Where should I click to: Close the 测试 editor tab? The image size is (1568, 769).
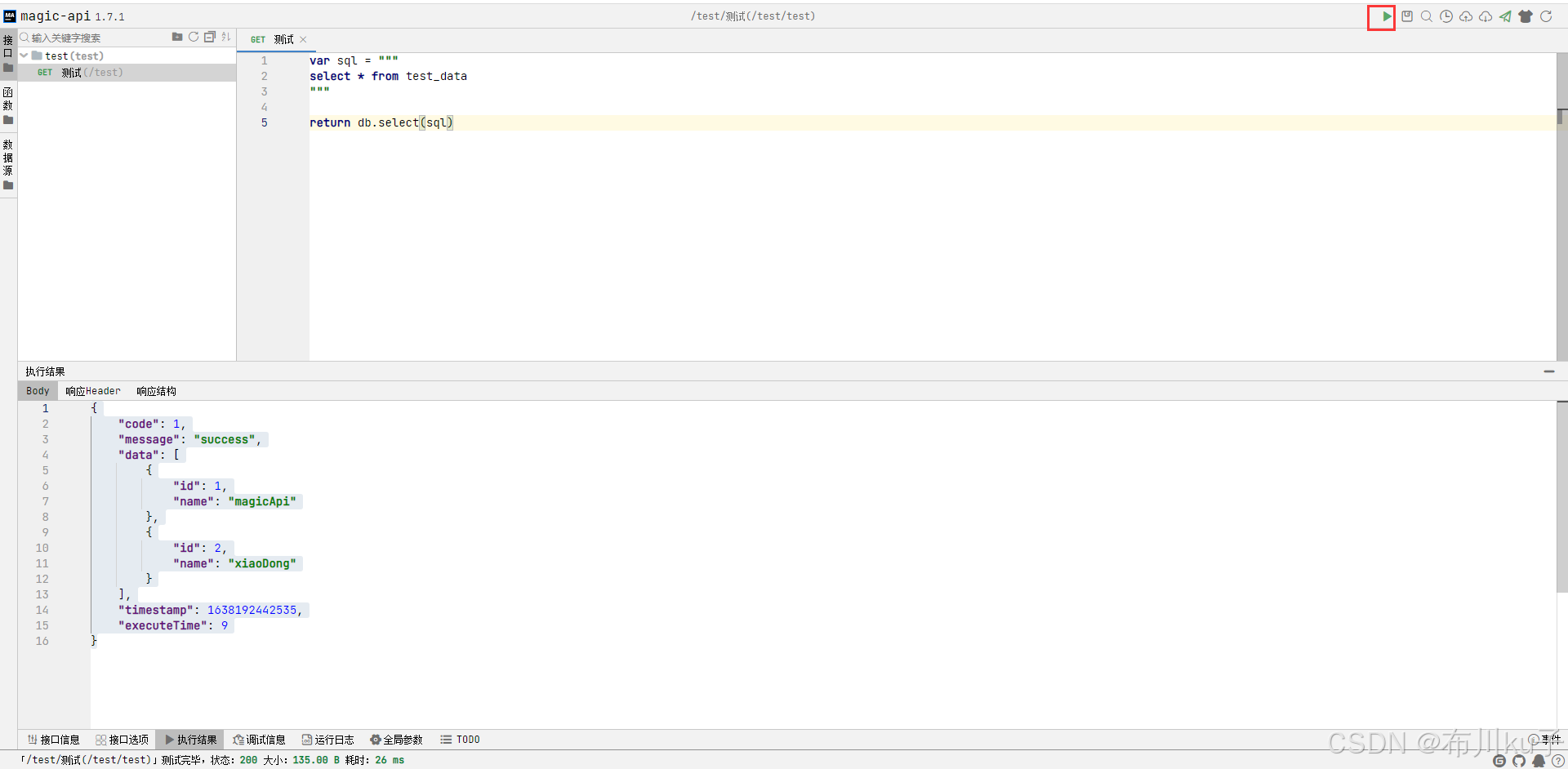pos(304,39)
